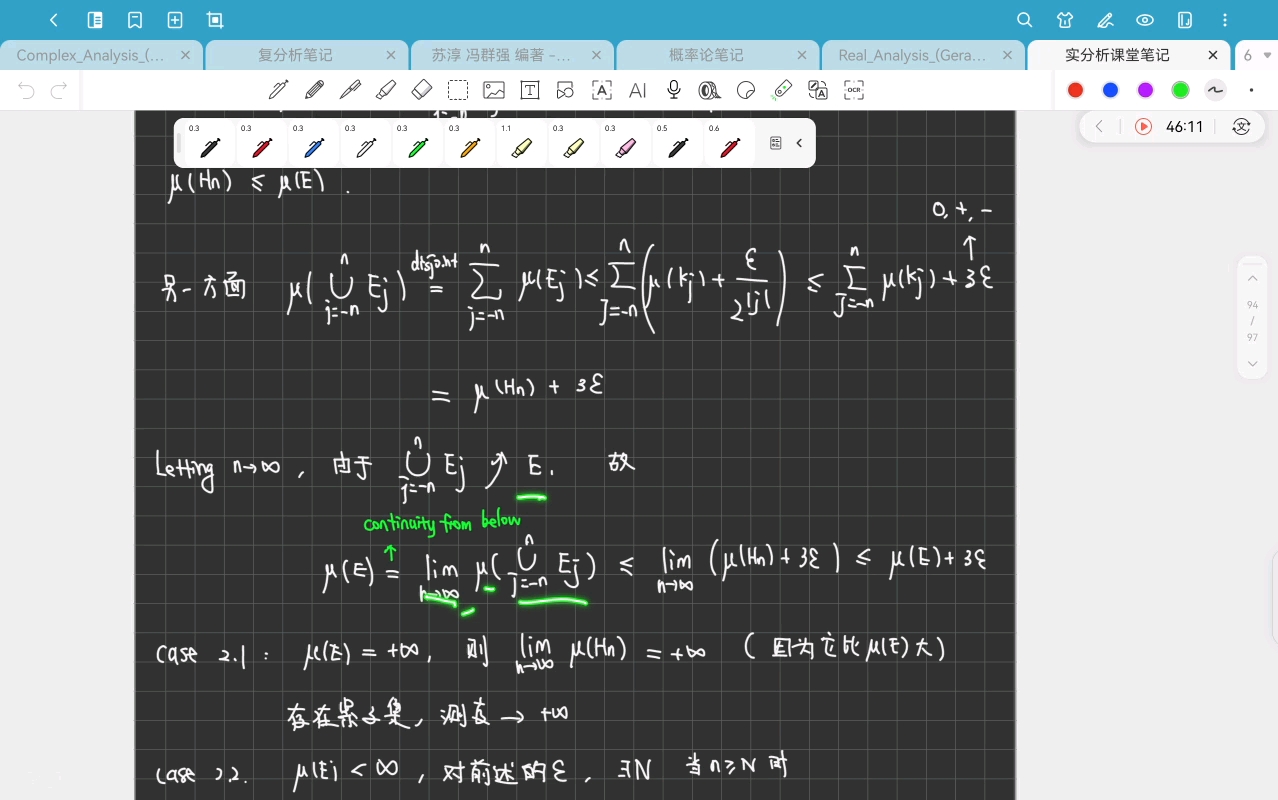Choose the green 0.3 pen preset
Viewport: 1278px width, 800px height.
click(x=418, y=144)
